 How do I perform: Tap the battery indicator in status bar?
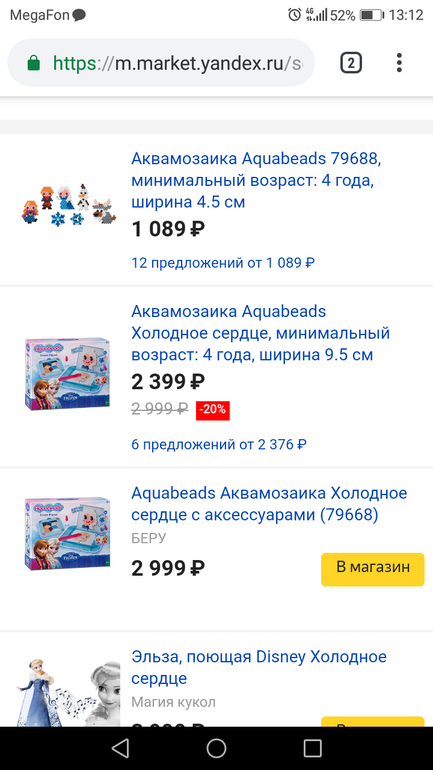pyautogui.click(x=371, y=15)
